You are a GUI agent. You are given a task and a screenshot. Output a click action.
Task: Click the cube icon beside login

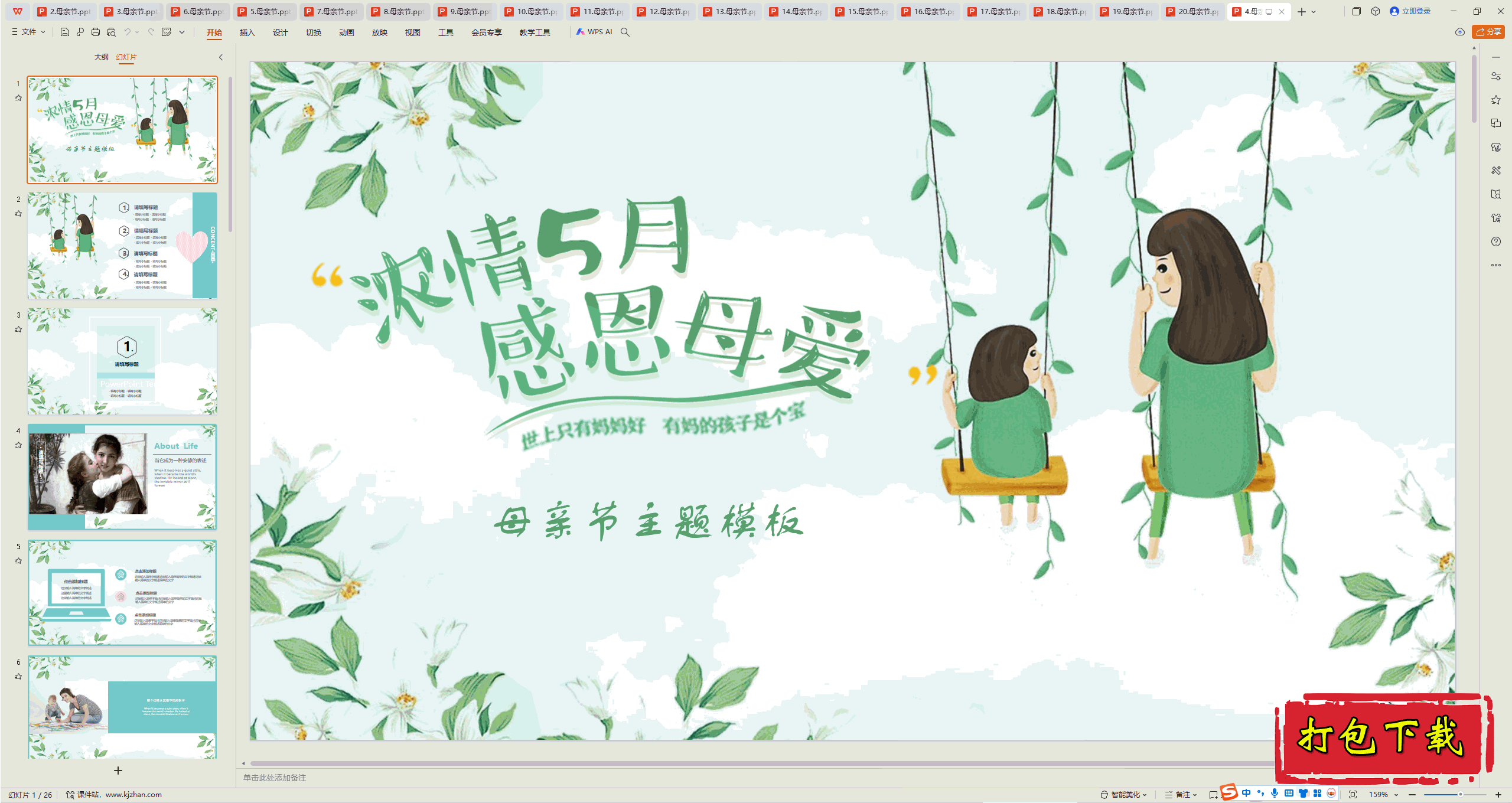(x=1376, y=11)
